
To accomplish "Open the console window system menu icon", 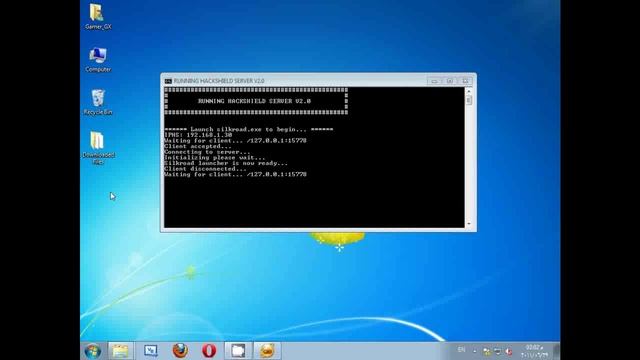I will (x=168, y=81).
